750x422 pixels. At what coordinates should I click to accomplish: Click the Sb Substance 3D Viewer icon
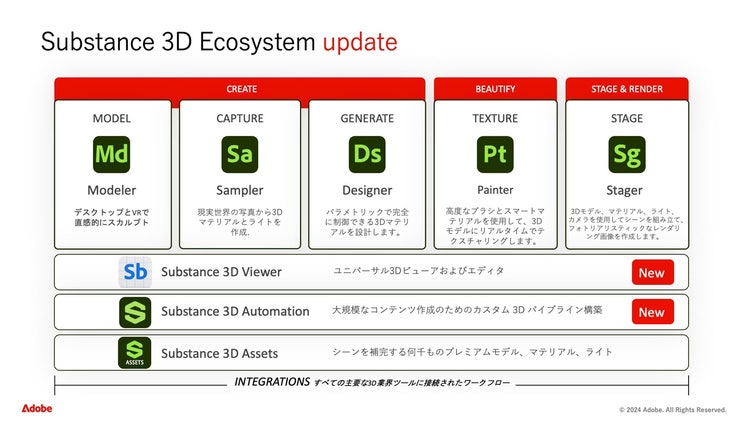(x=135, y=272)
